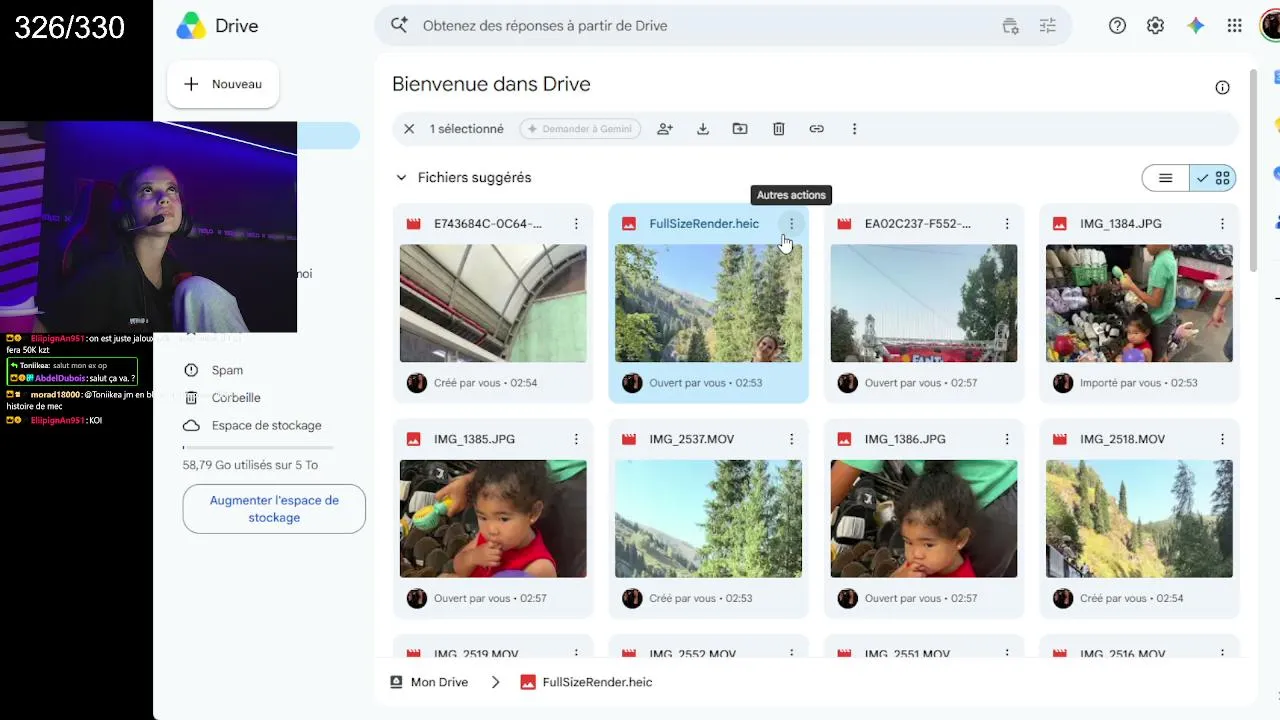Screen dimensions: 1280x720
Task: Open more actions for IMG_1385.JPG
Action: click(x=576, y=439)
